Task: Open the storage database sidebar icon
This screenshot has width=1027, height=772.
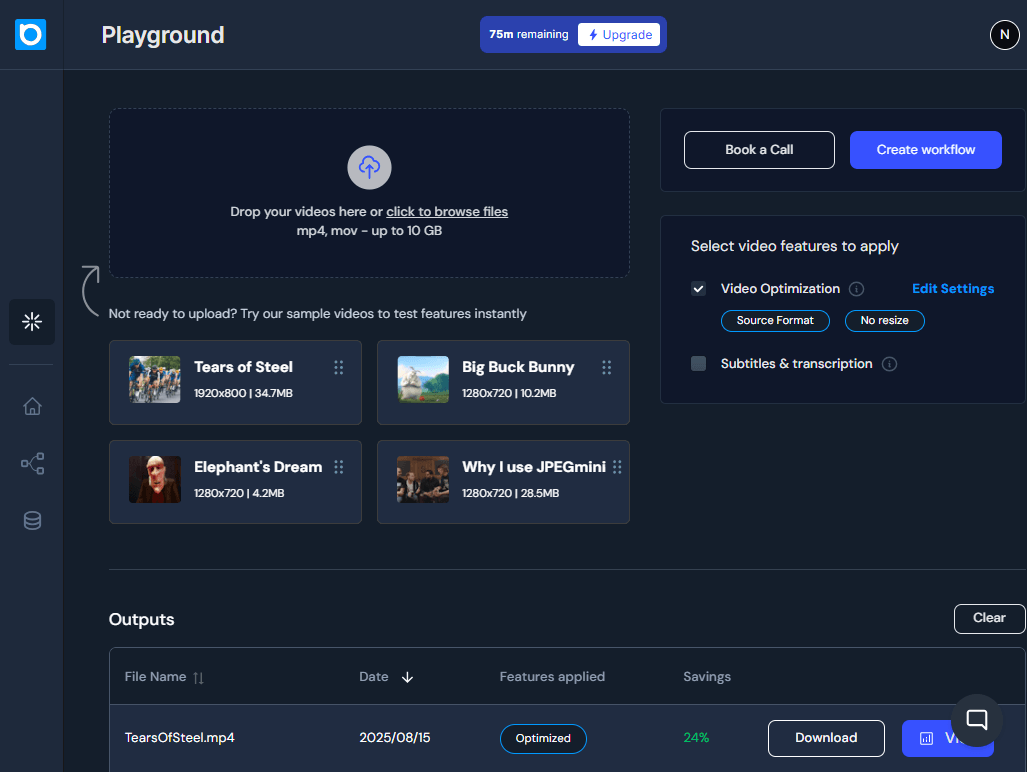Action: (32, 521)
